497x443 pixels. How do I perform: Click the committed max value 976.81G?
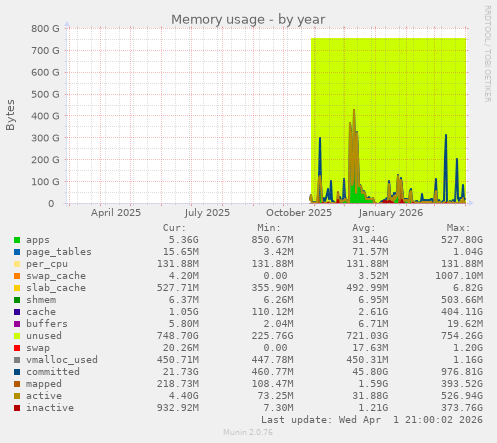462,372
